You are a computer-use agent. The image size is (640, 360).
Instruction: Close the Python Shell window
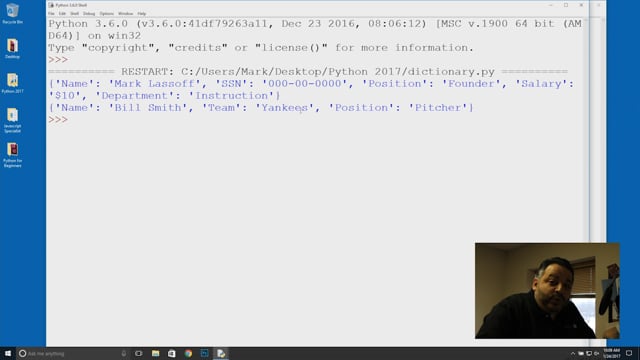[x=581, y=5]
